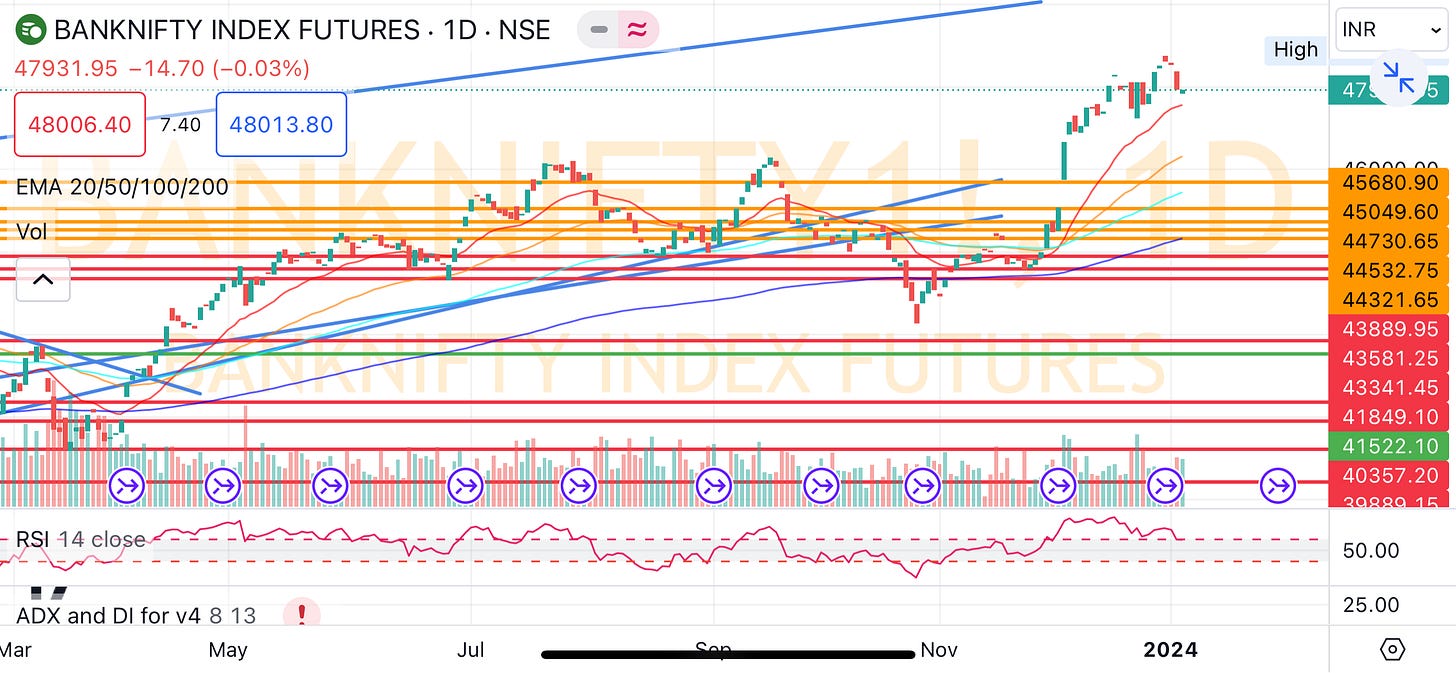The width and height of the screenshot is (1456, 673).
Task: Open the ADX and DI for v4 legend
Action: click(136, 615)
